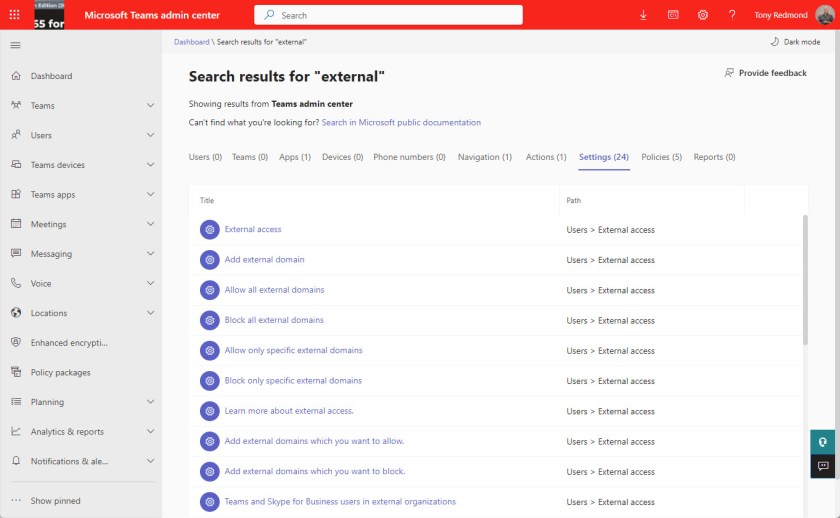Screen dimensions: 840x518
Task: Click the Voice phone icon
Action: pos(16,283)
